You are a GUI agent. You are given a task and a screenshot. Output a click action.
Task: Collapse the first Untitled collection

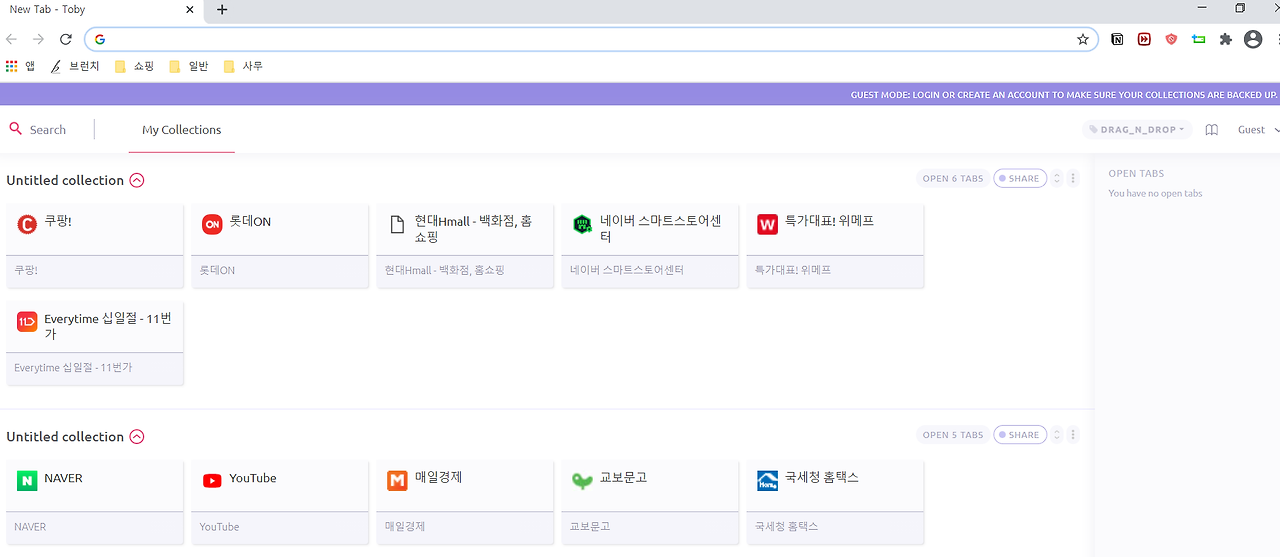click(137, 181)
